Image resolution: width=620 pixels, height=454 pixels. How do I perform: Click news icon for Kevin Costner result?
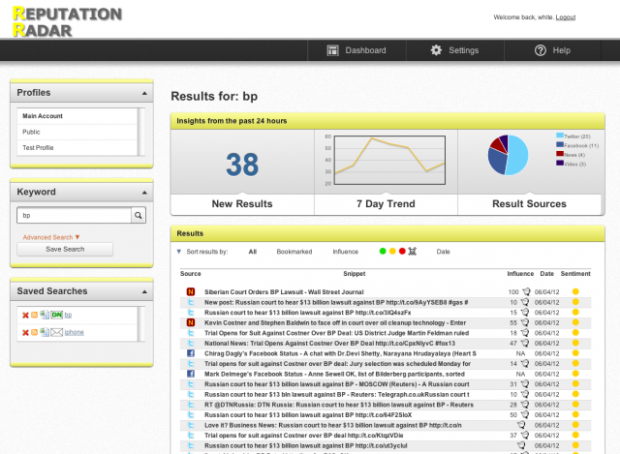tap(191, 323)
